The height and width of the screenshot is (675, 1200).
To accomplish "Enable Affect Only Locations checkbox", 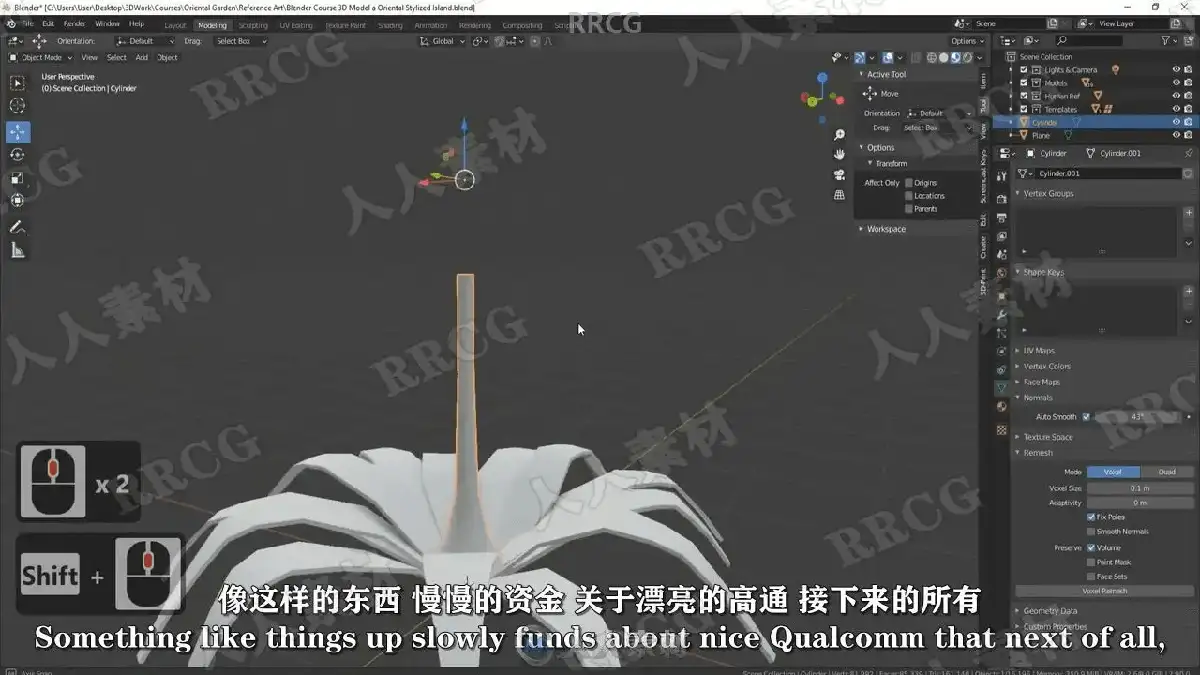I will point(908,196).
